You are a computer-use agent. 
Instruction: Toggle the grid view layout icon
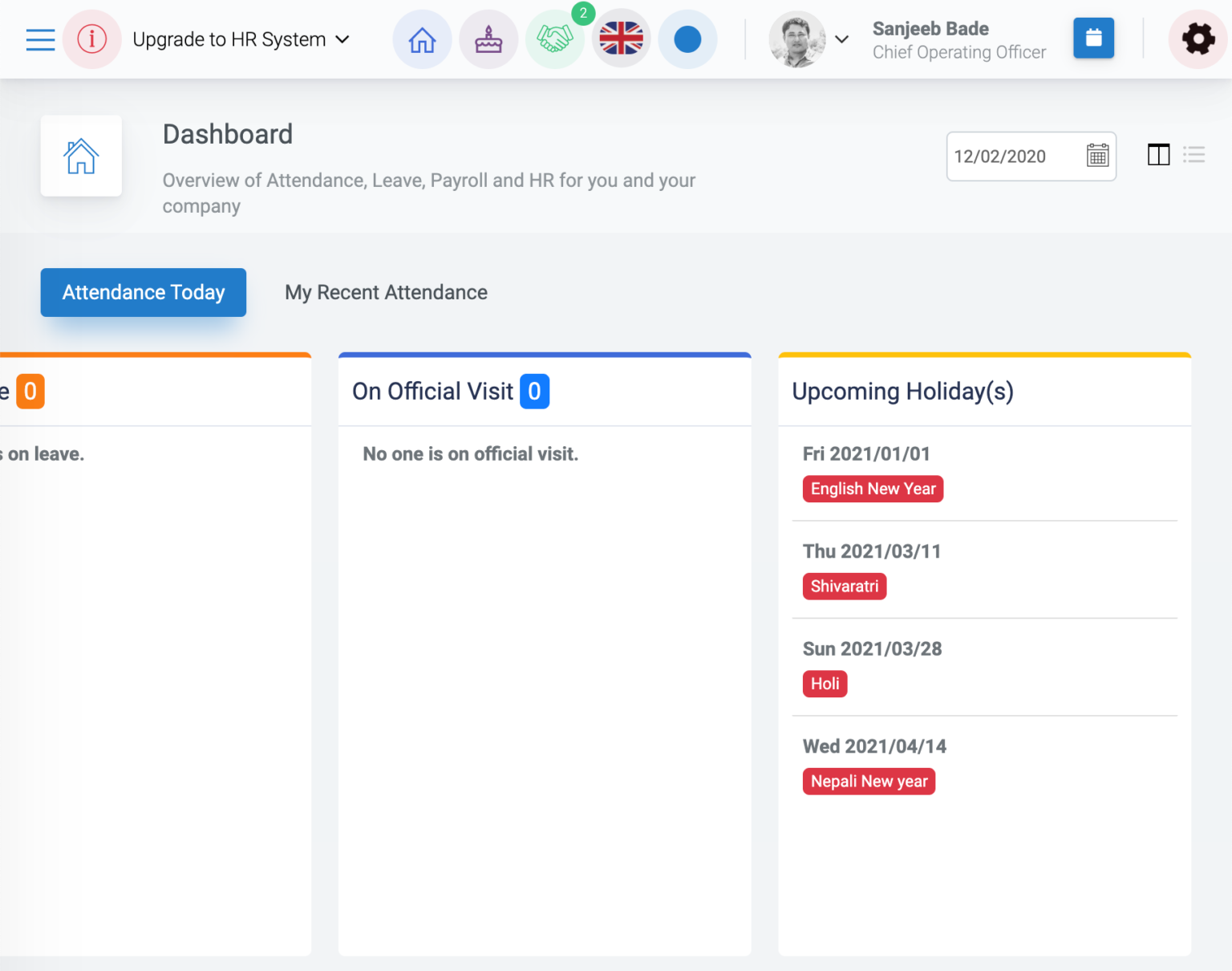pos(1158,154)
